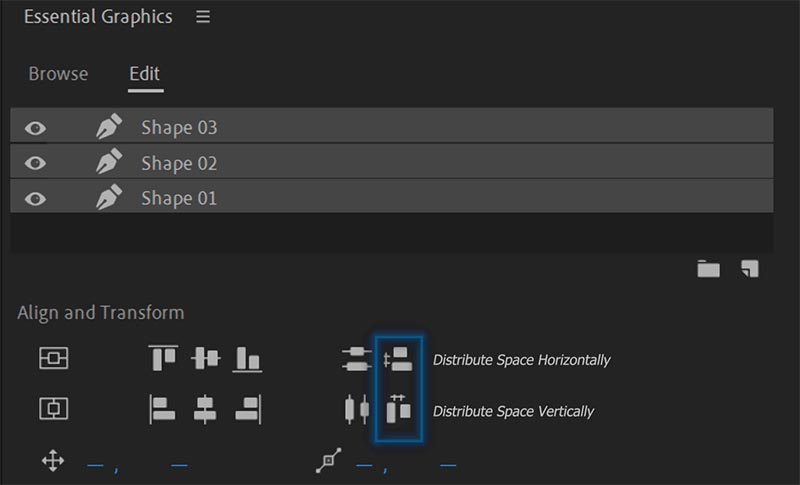Align selected shapes to bottom

click(x=247, y=358)
